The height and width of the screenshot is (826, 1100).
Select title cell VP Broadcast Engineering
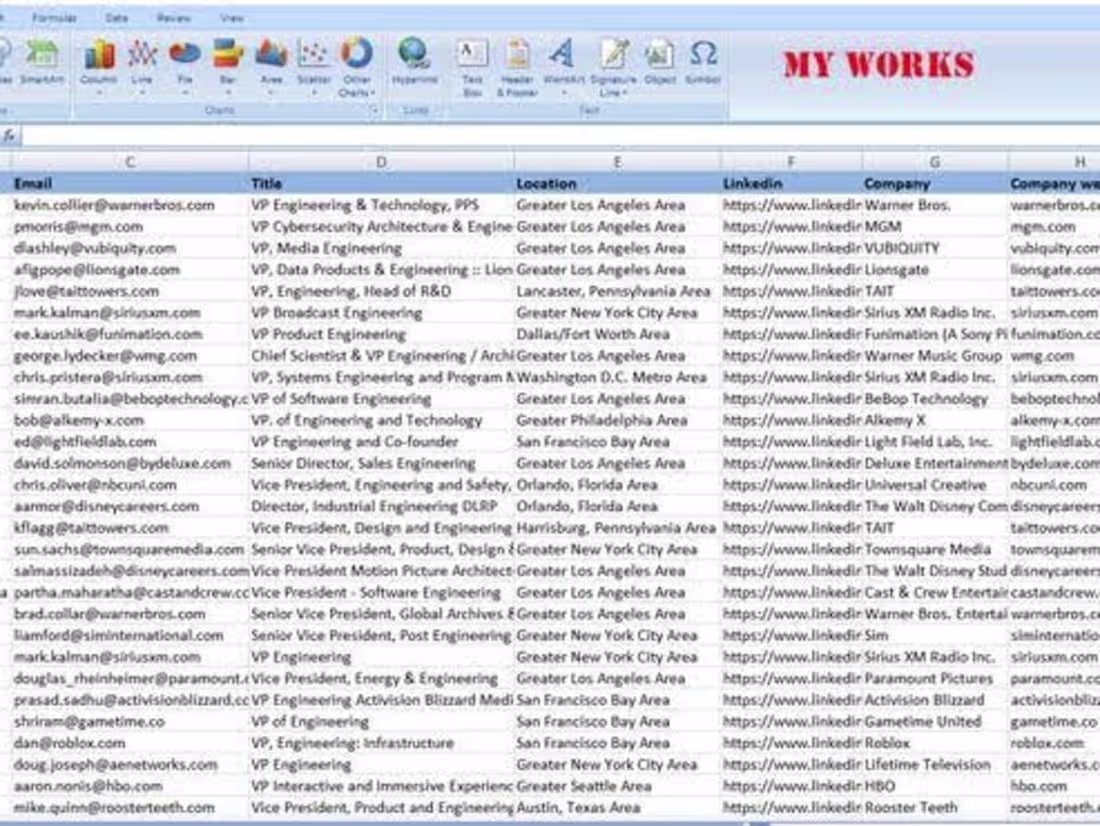point(381,313)
